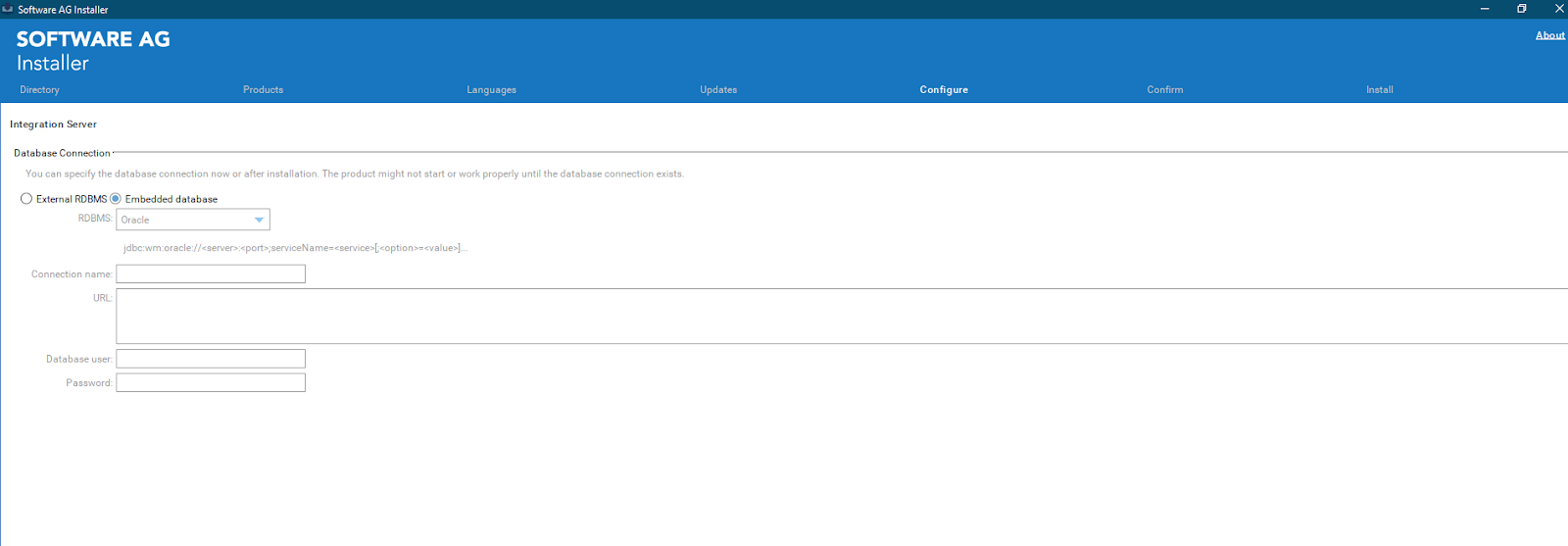Go to the Languages step
Screen dimensions: 1568x546
coord(491,89)
